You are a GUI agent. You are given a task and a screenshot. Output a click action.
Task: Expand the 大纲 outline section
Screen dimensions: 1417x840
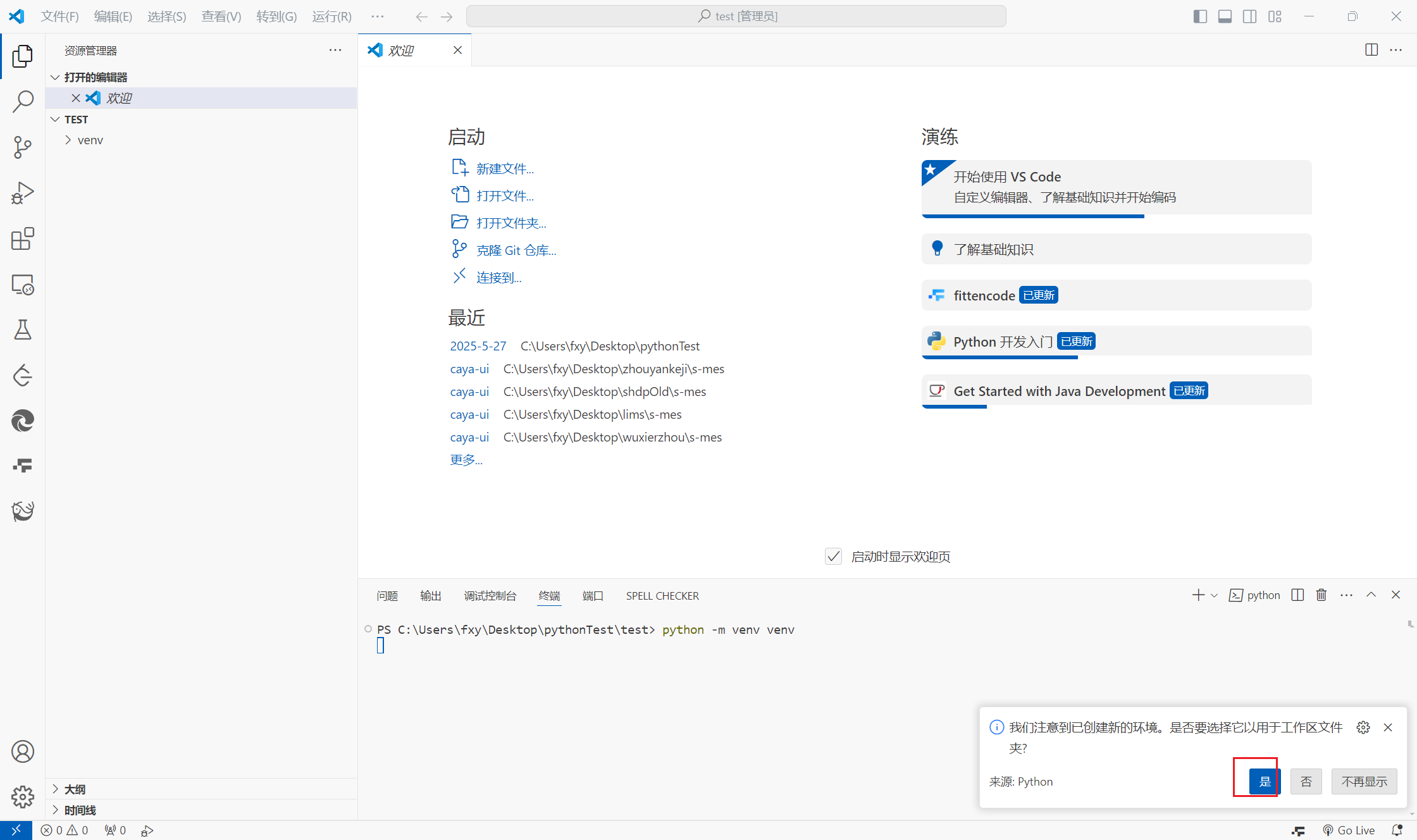(x=75, y=789)
